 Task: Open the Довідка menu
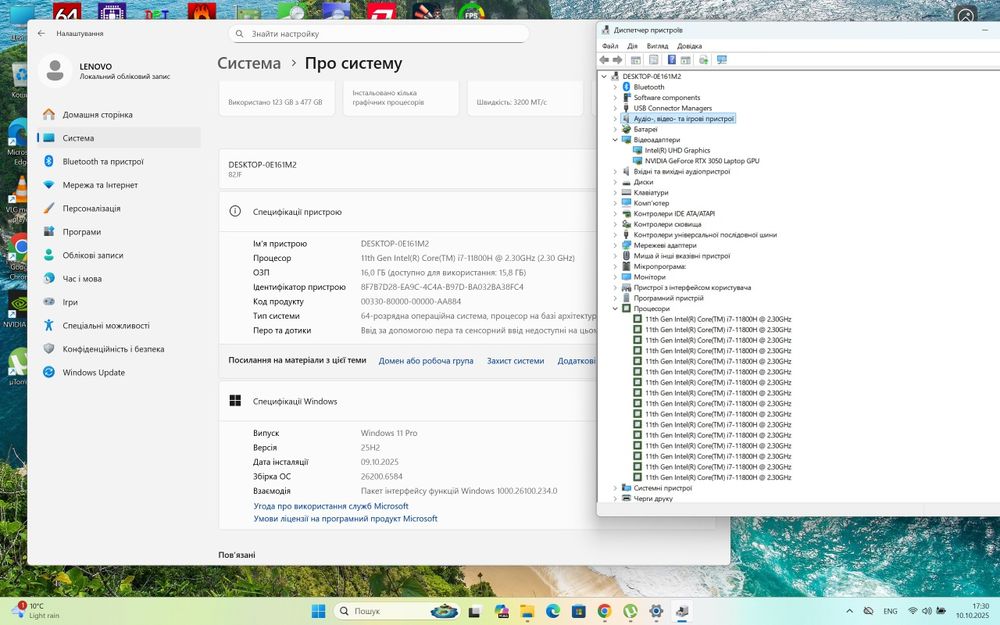pyautogui.click(x=689, y=46)
